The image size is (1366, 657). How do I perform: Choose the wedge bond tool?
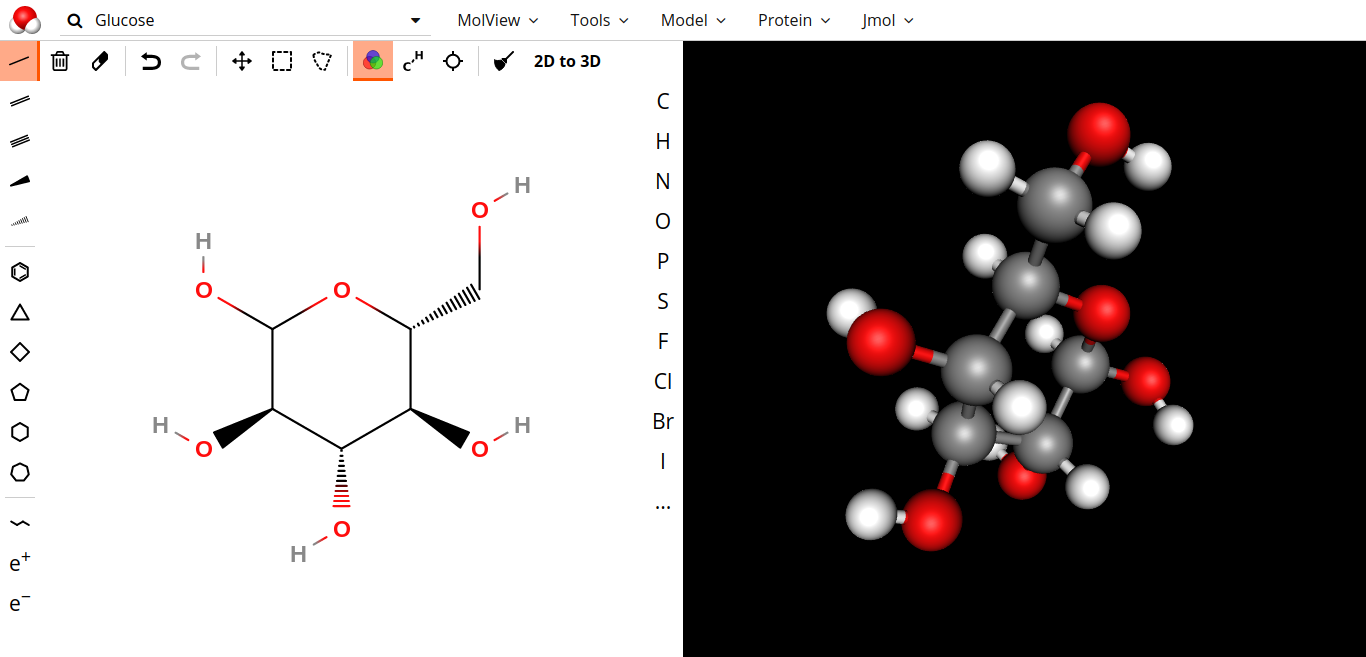(x=19, y=180)
